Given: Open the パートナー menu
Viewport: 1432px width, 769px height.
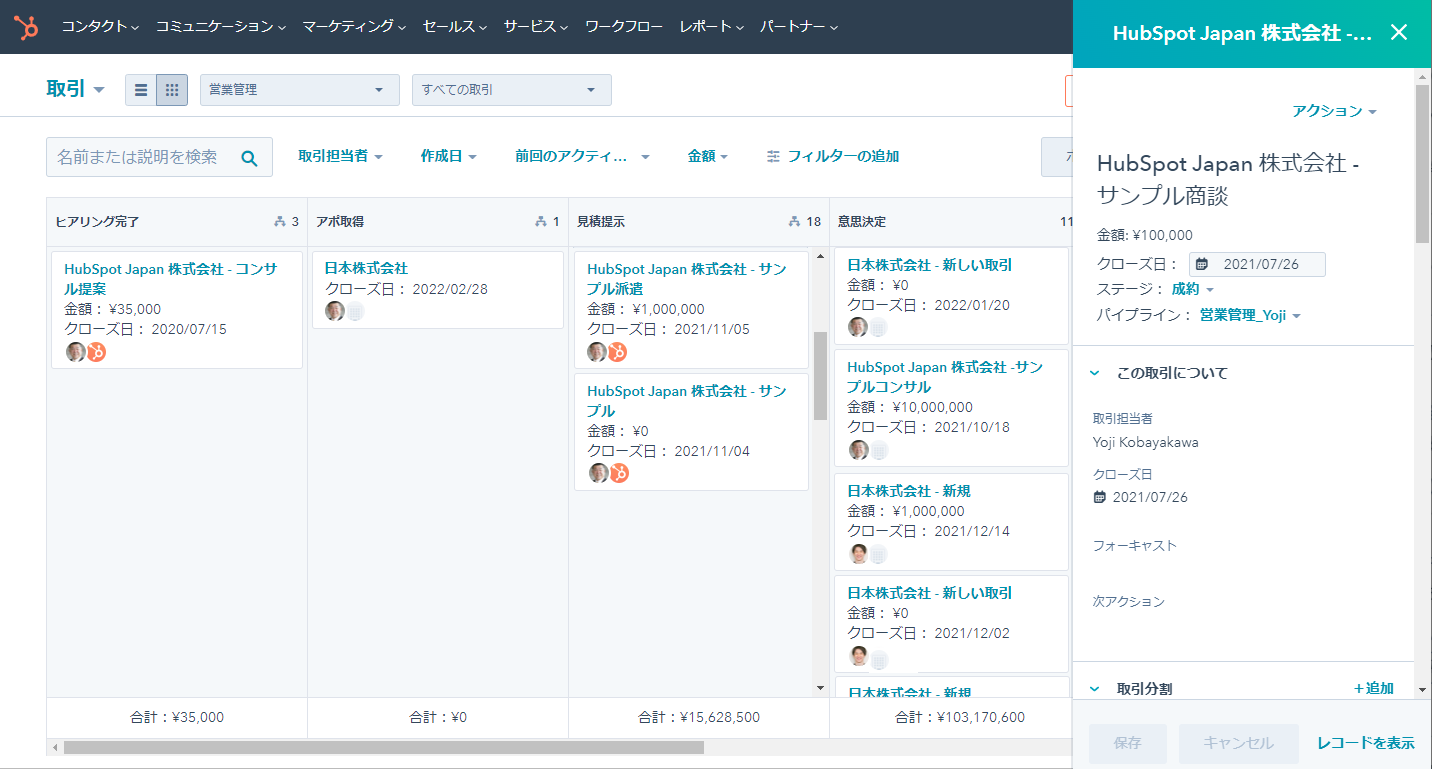Looking at the screenshot, I should point(799,27).
